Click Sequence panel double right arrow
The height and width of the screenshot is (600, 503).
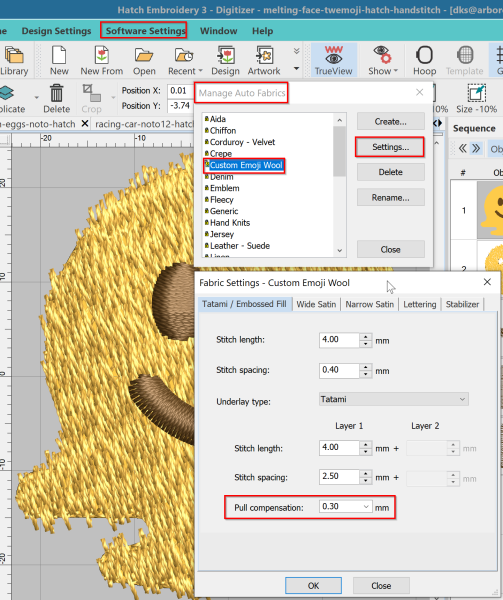[x=476, y=148]
